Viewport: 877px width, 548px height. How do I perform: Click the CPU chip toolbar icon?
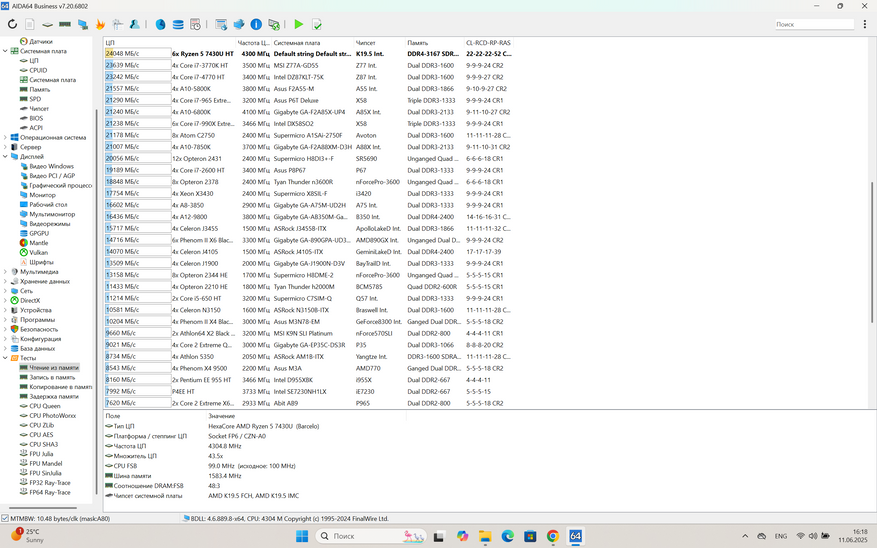48,24
